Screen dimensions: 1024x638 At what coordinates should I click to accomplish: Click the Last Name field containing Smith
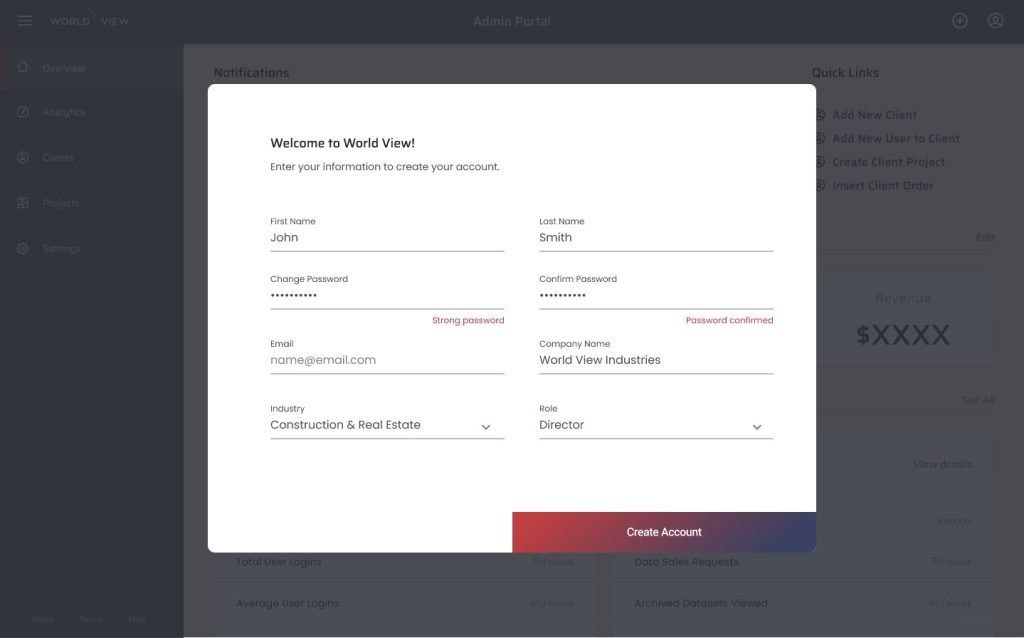point(656,238)
